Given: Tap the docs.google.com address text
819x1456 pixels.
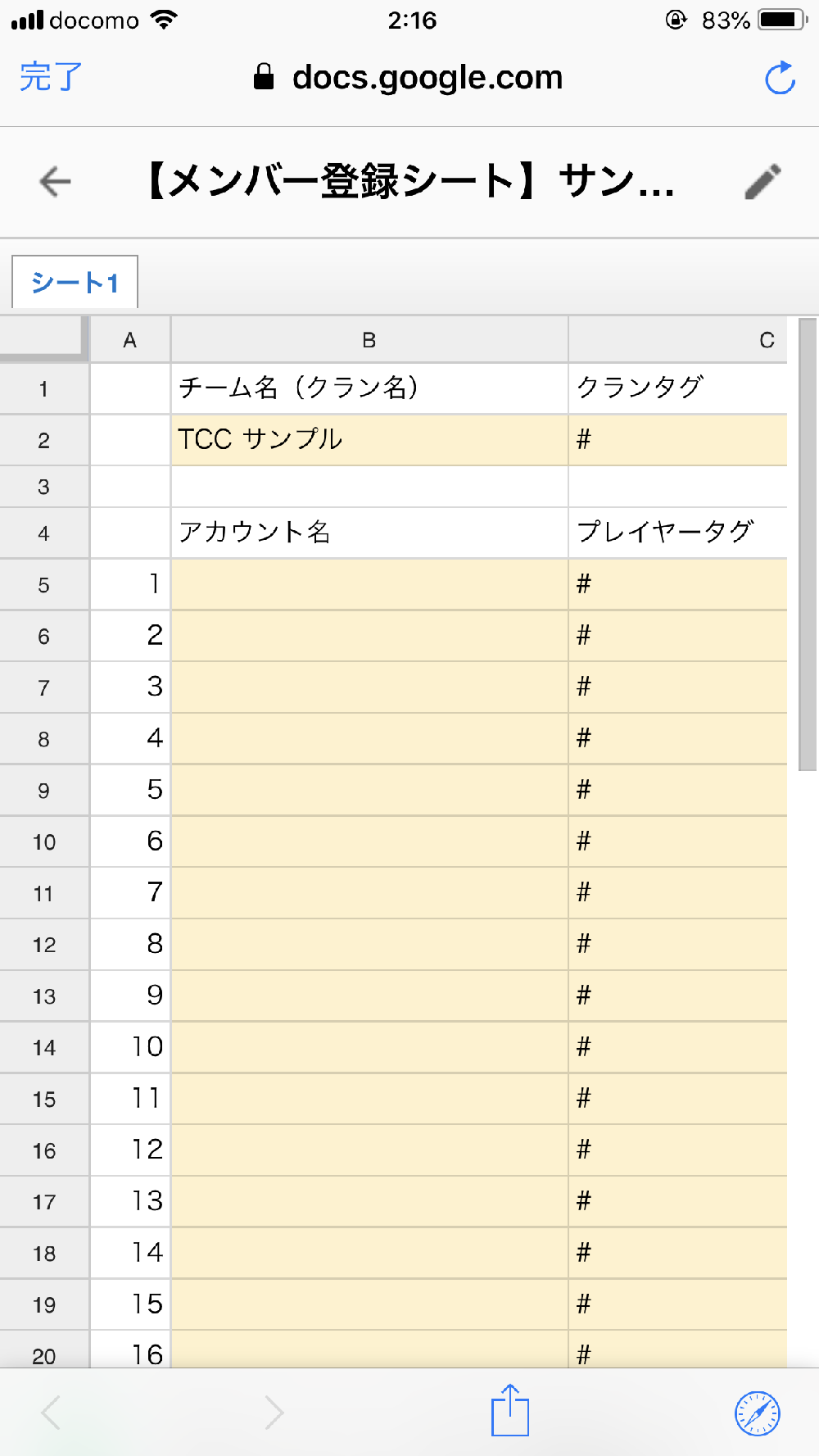Looking at the screenshot, I should point(428,78).
